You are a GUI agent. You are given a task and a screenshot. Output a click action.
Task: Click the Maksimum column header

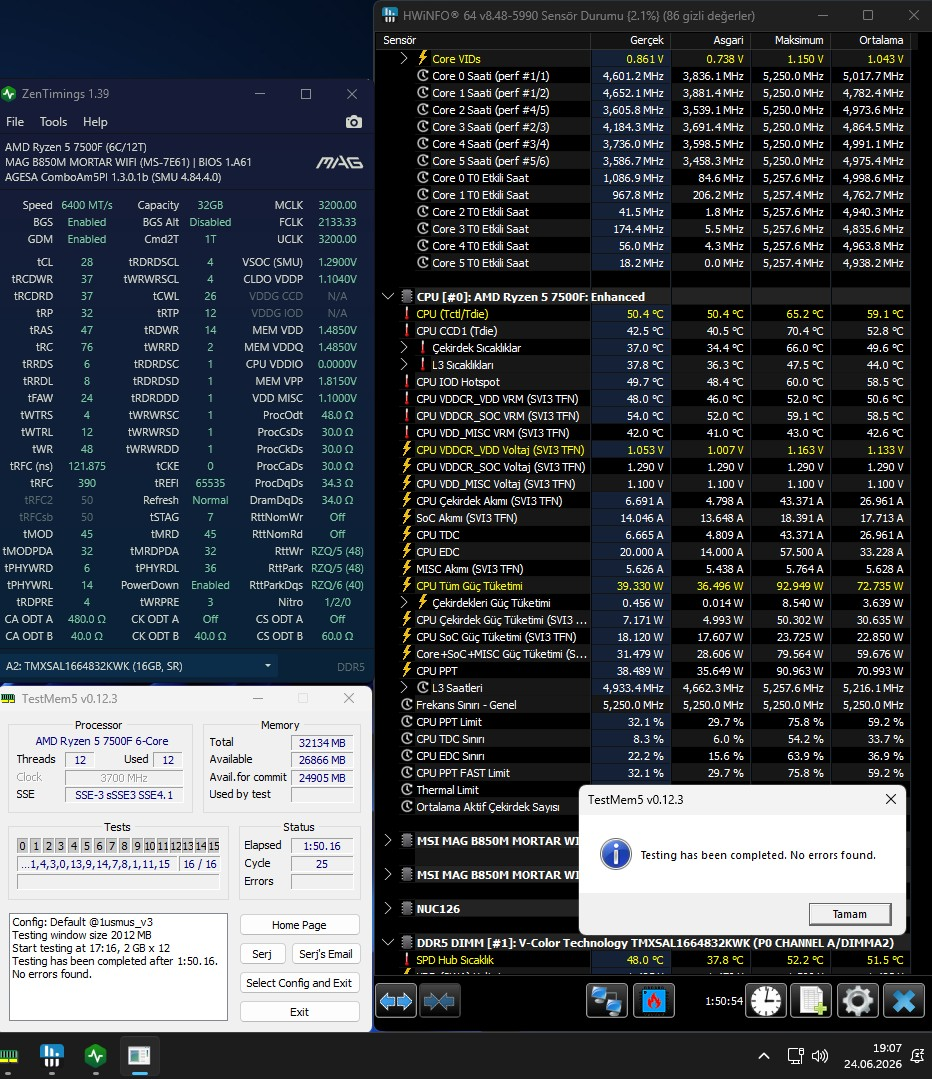pos(791,40)
